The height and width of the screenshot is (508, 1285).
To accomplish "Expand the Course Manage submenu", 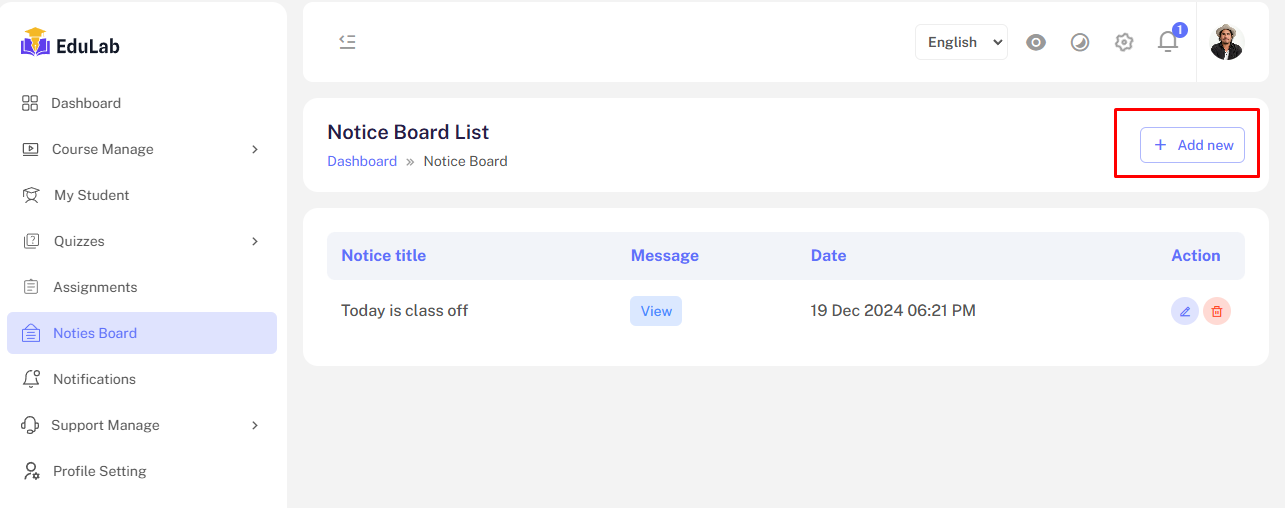I will [x=255, y=149].
